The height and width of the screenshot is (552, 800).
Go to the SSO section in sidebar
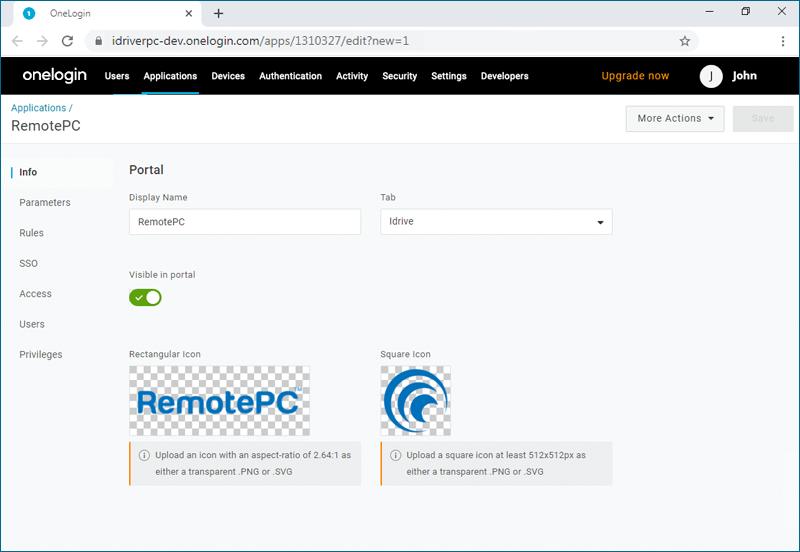(28, 263)
